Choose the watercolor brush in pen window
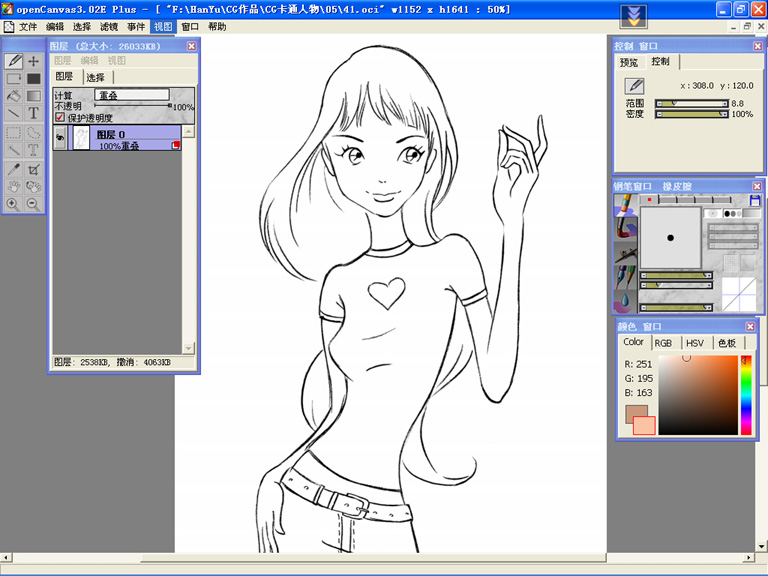The height and width of the screenshot is (576, 768). pyautogui.click(x=625, y=205)
